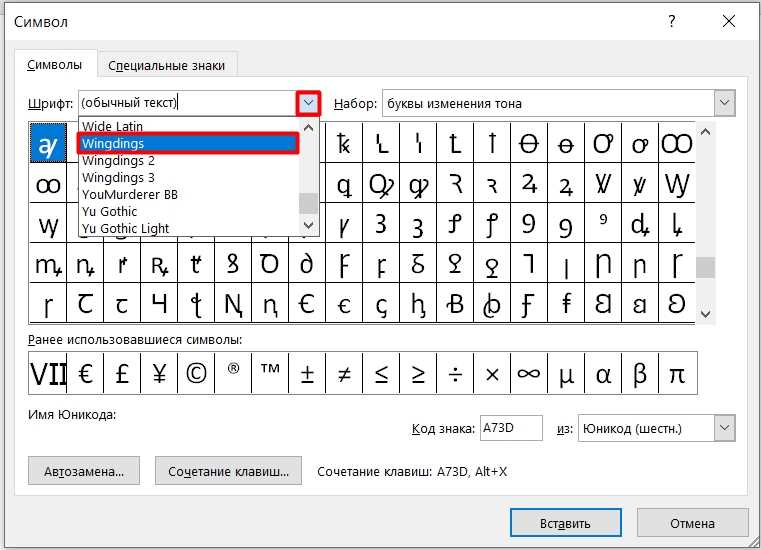
Task: Open the 'из' Юникод (шестн.) dropdown
Action: (x=725, y=428)
